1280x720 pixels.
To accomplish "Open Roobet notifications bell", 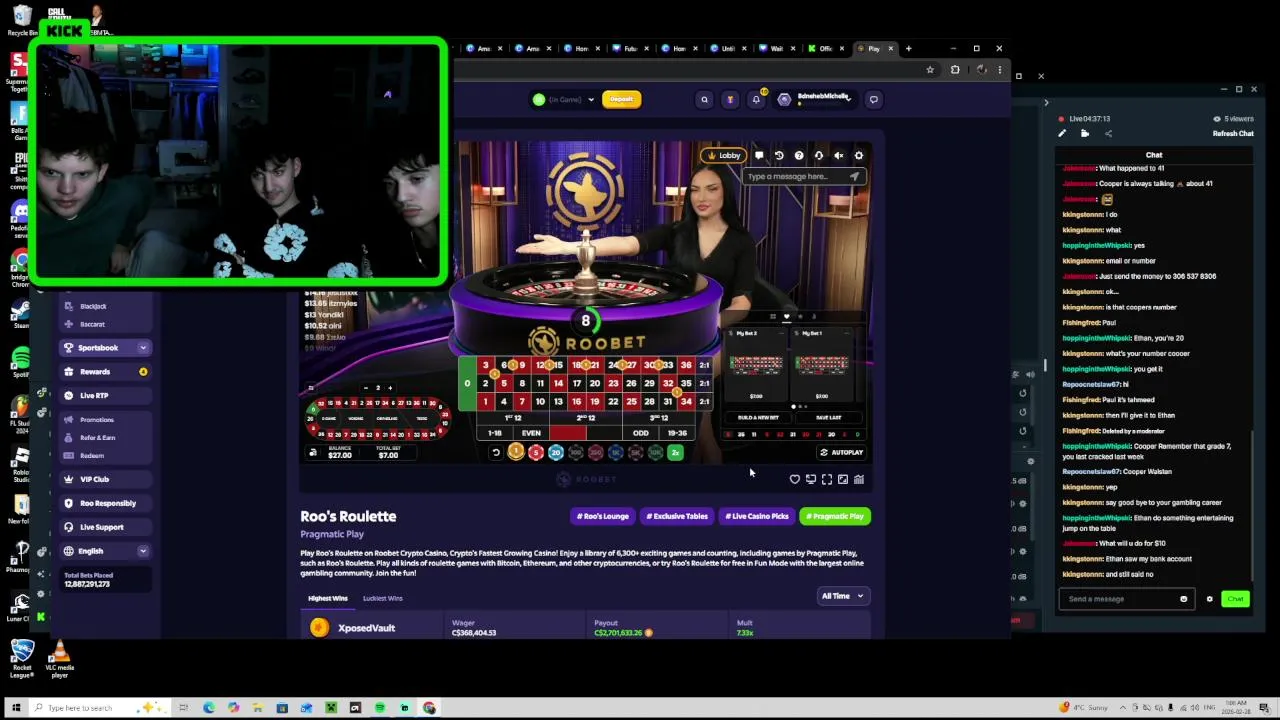I will tap(756, 99).
